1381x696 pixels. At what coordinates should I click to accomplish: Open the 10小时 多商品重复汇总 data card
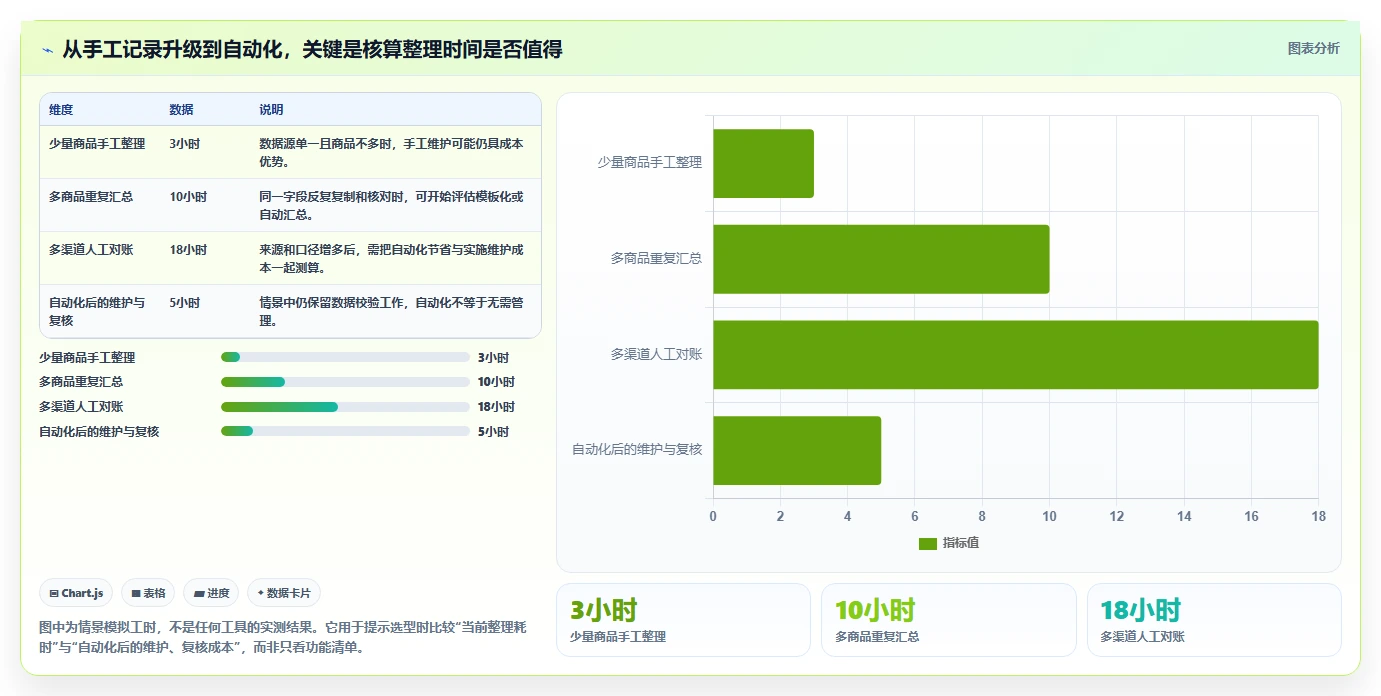tap(948, 620)
